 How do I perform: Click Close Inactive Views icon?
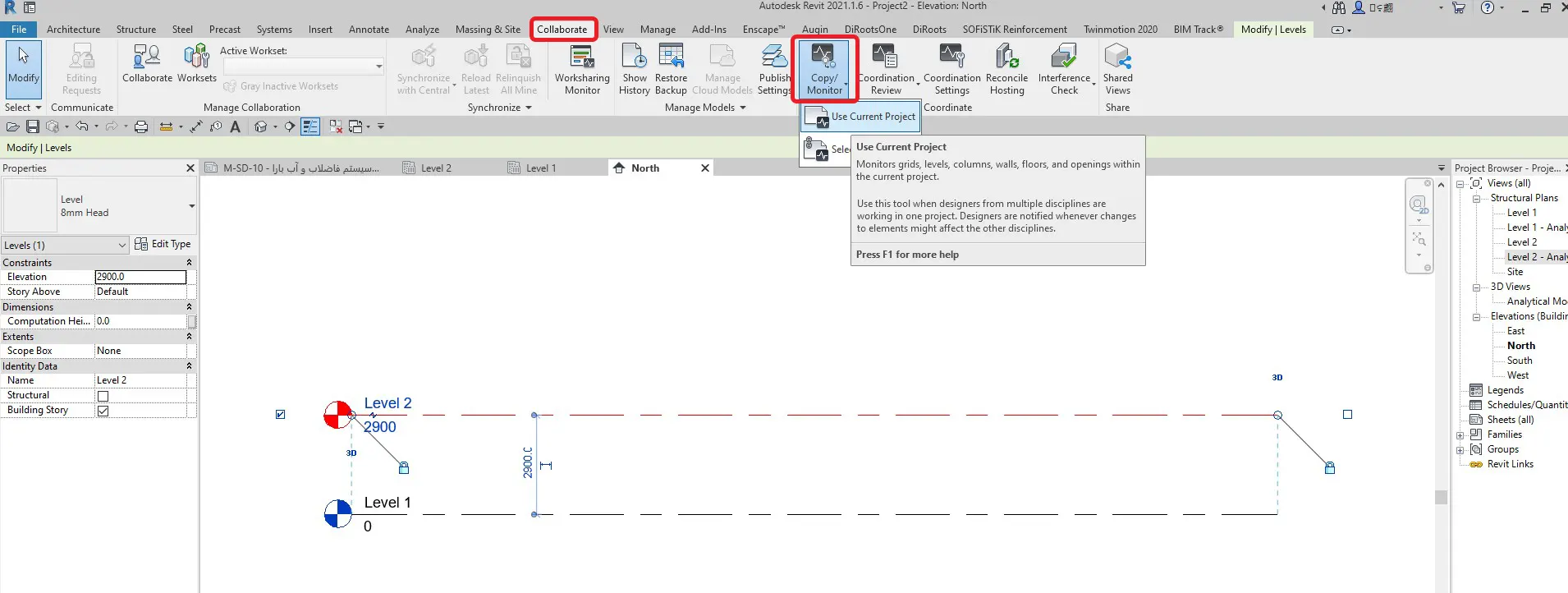[336, 126]
